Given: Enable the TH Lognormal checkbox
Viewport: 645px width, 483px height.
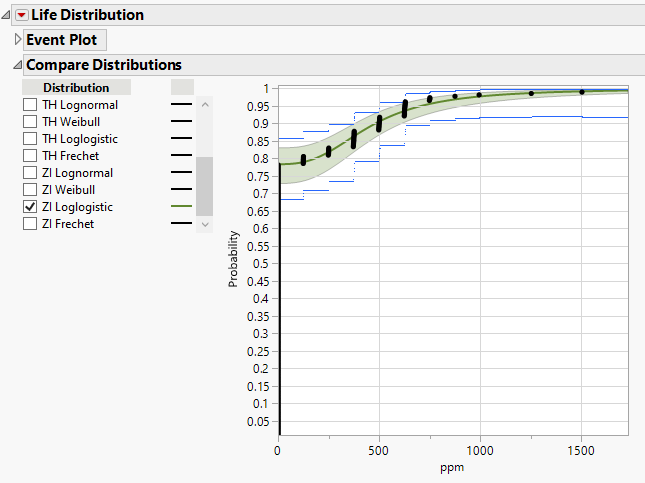Looking at the screenshot, I should tap(31, 105).
